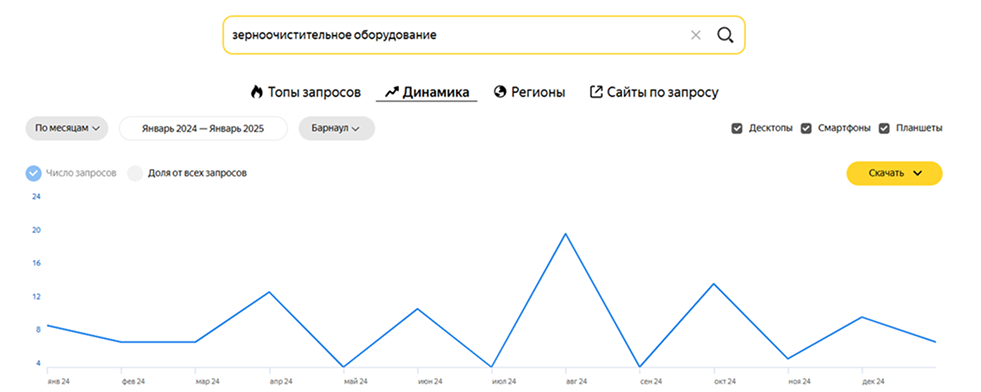Viewport: 981px width, 392px height.
Task: Click the 16 value on the vertical axis
Action: [36, 263]
